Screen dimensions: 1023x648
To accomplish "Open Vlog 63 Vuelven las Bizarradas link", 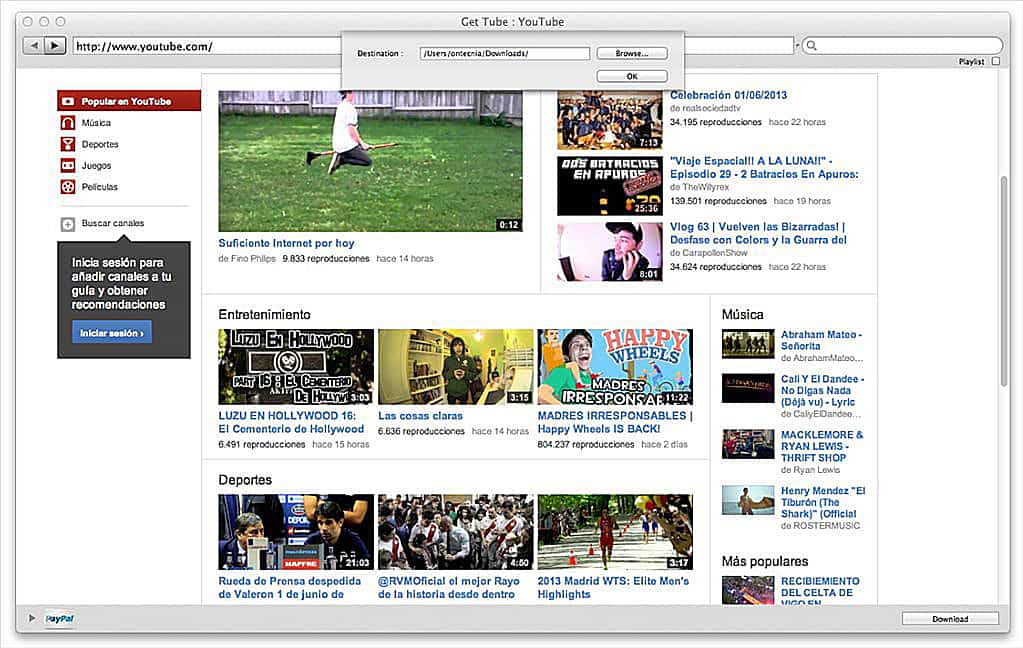I will click(x=758, y=234).
